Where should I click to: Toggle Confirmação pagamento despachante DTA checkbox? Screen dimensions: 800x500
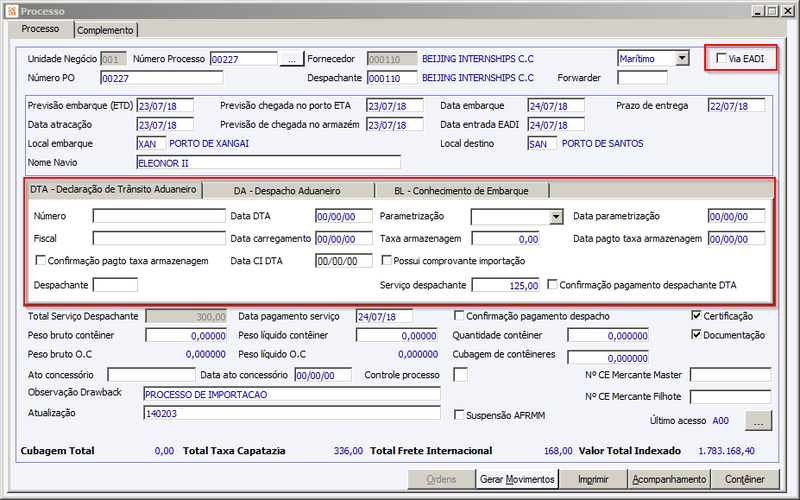(552, 284)
